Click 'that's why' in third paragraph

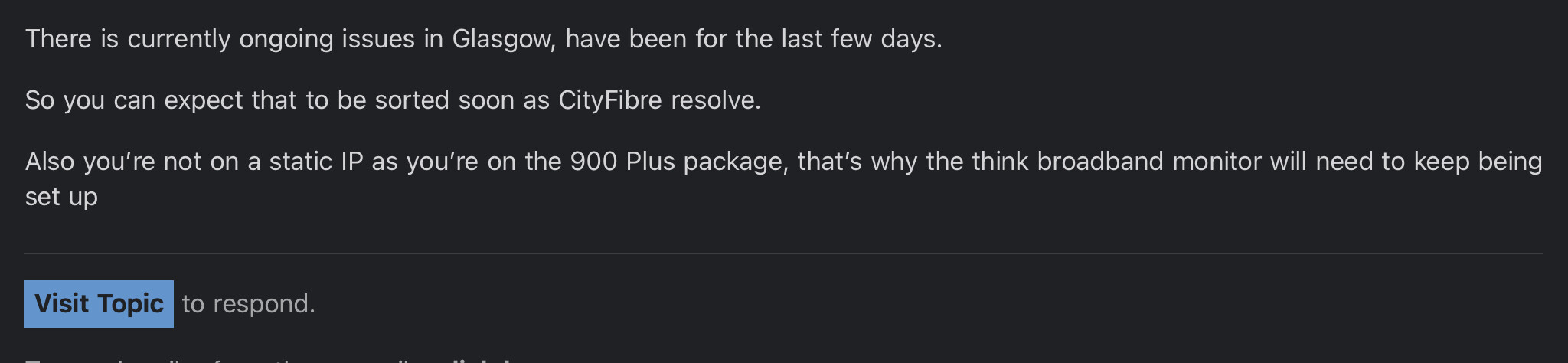(x=857, y=162)
